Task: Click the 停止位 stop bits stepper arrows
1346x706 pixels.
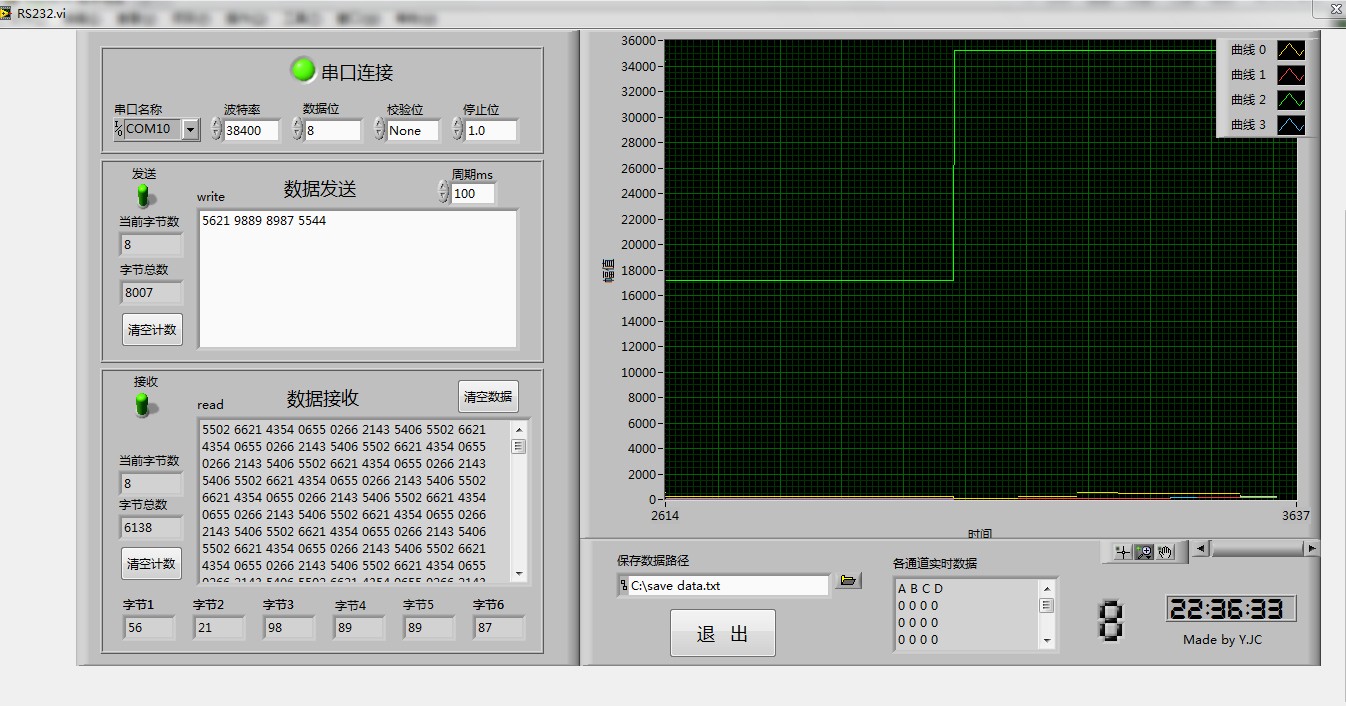Action: (x=457, y=129)
